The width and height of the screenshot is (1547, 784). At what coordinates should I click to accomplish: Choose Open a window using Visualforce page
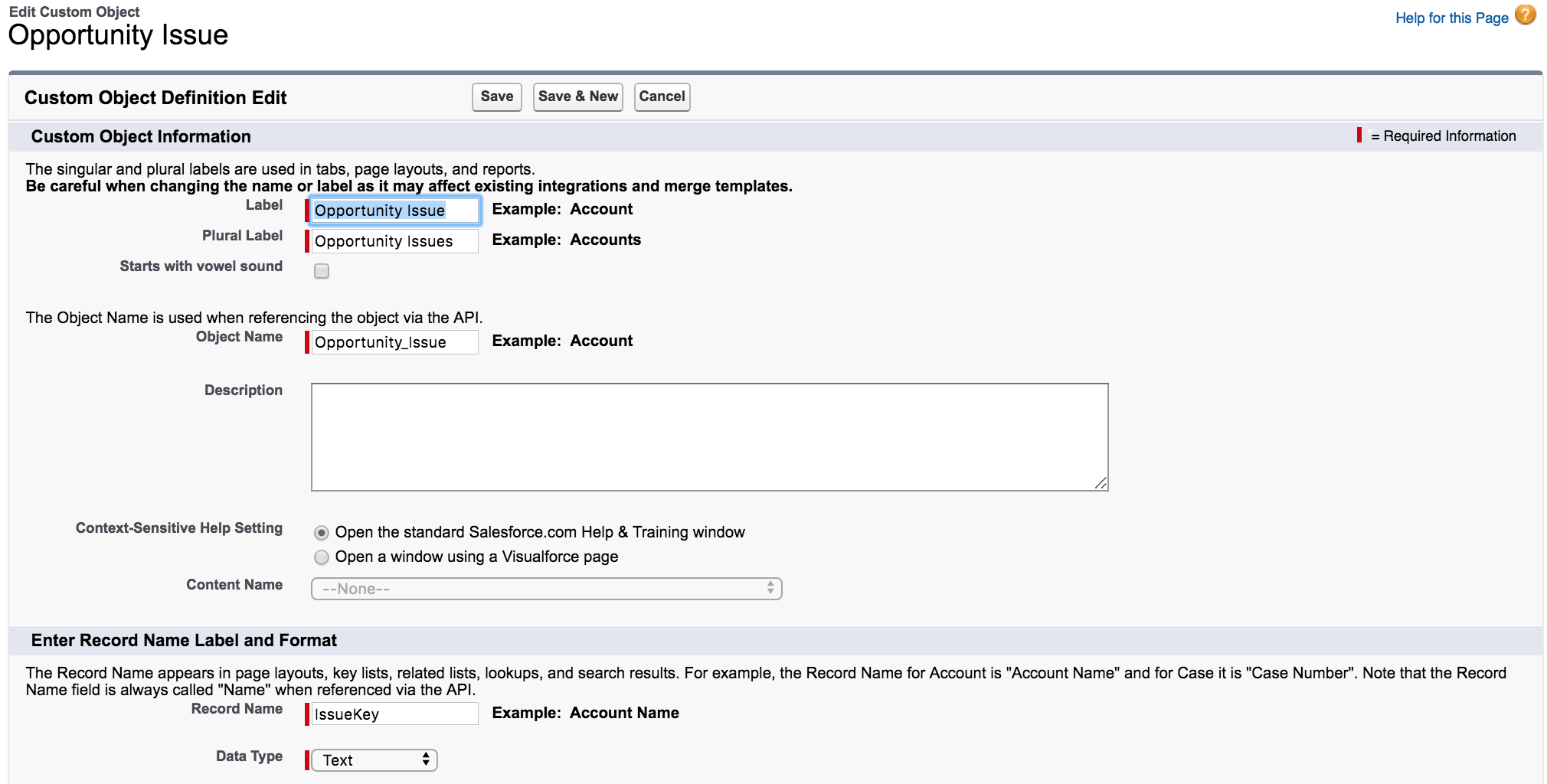322,557
